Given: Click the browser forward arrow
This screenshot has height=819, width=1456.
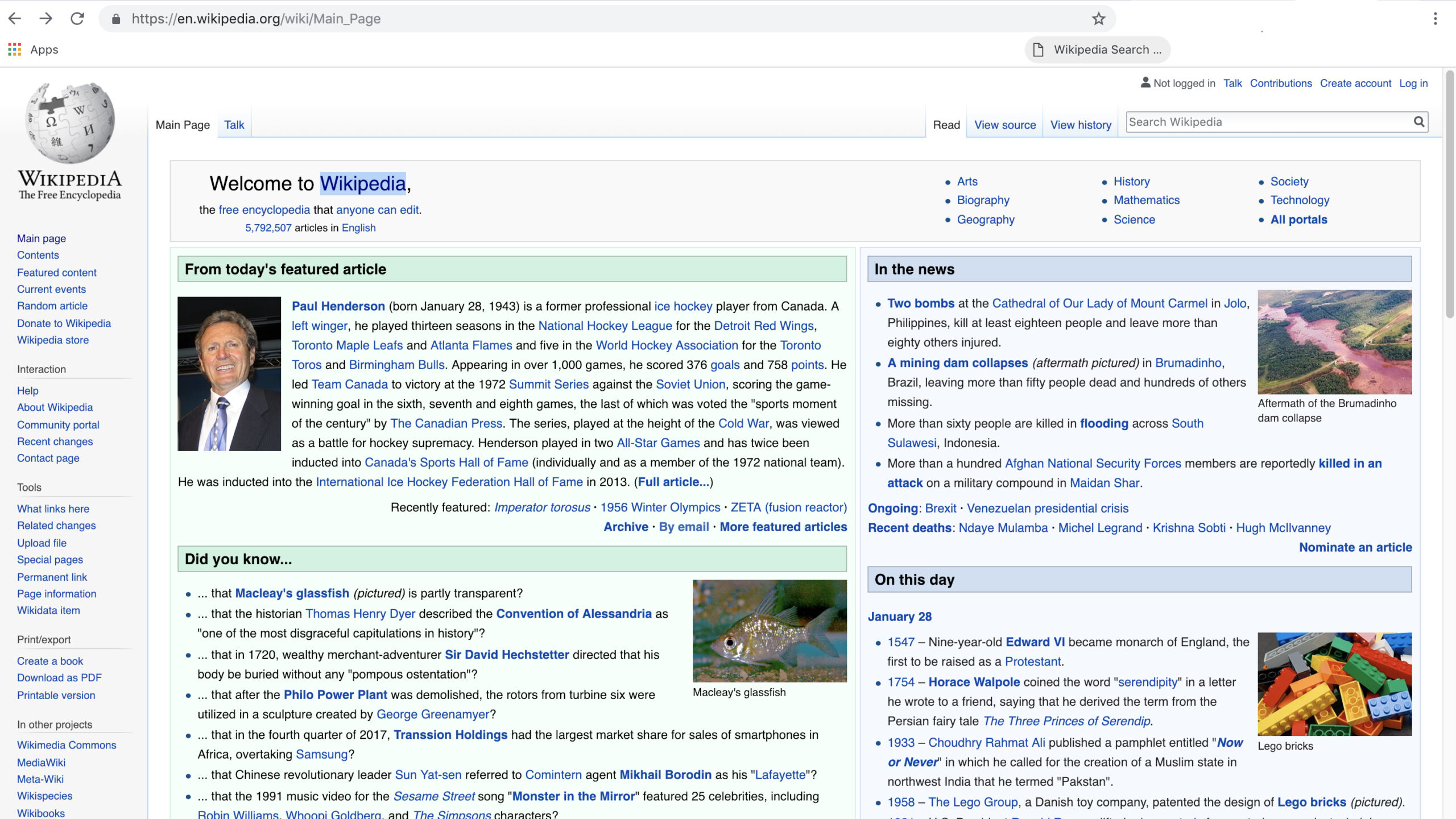Looking at the screenshot, I should coord(46,19).
